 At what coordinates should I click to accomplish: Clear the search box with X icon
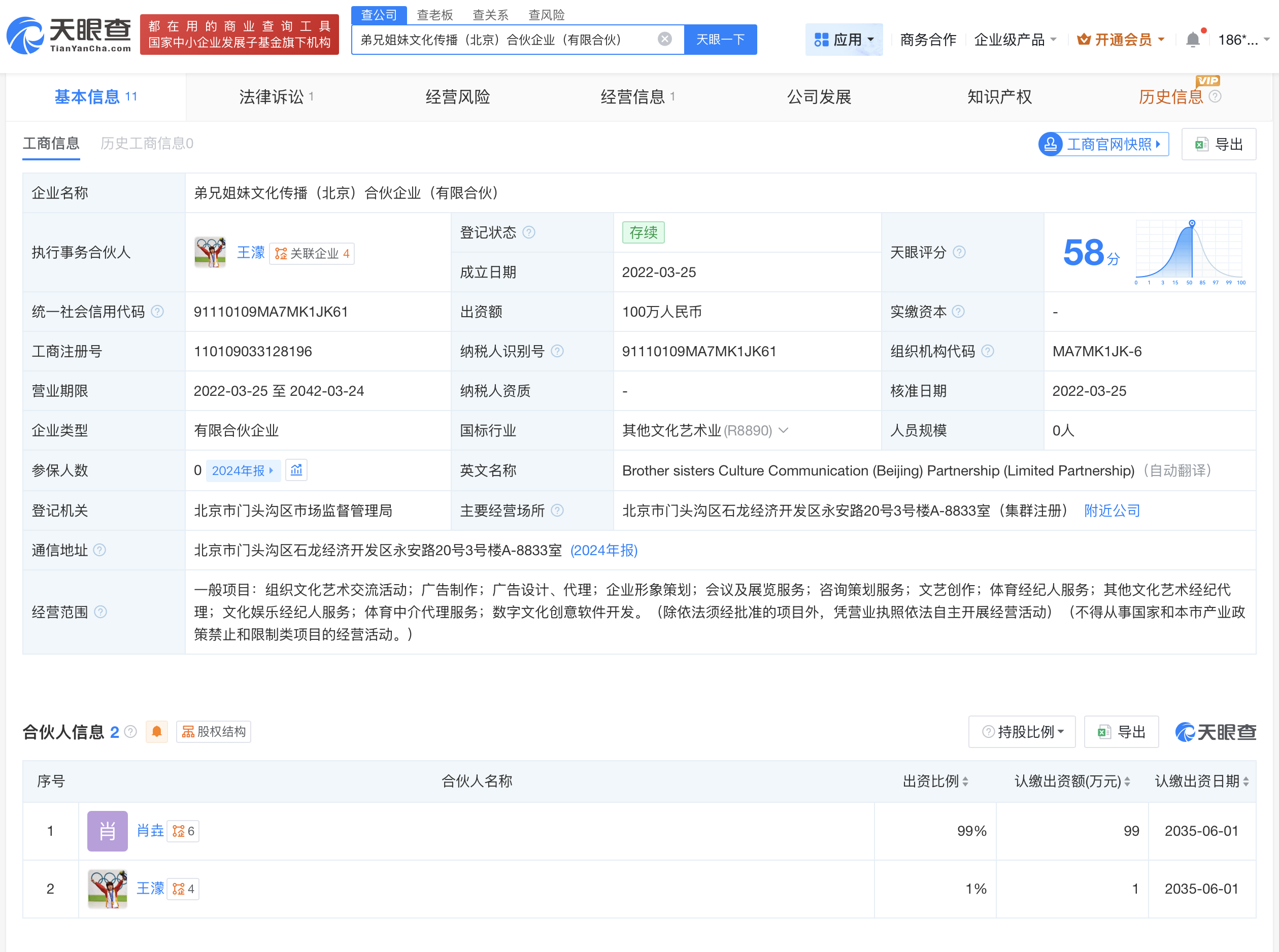[x=664, y=39]
